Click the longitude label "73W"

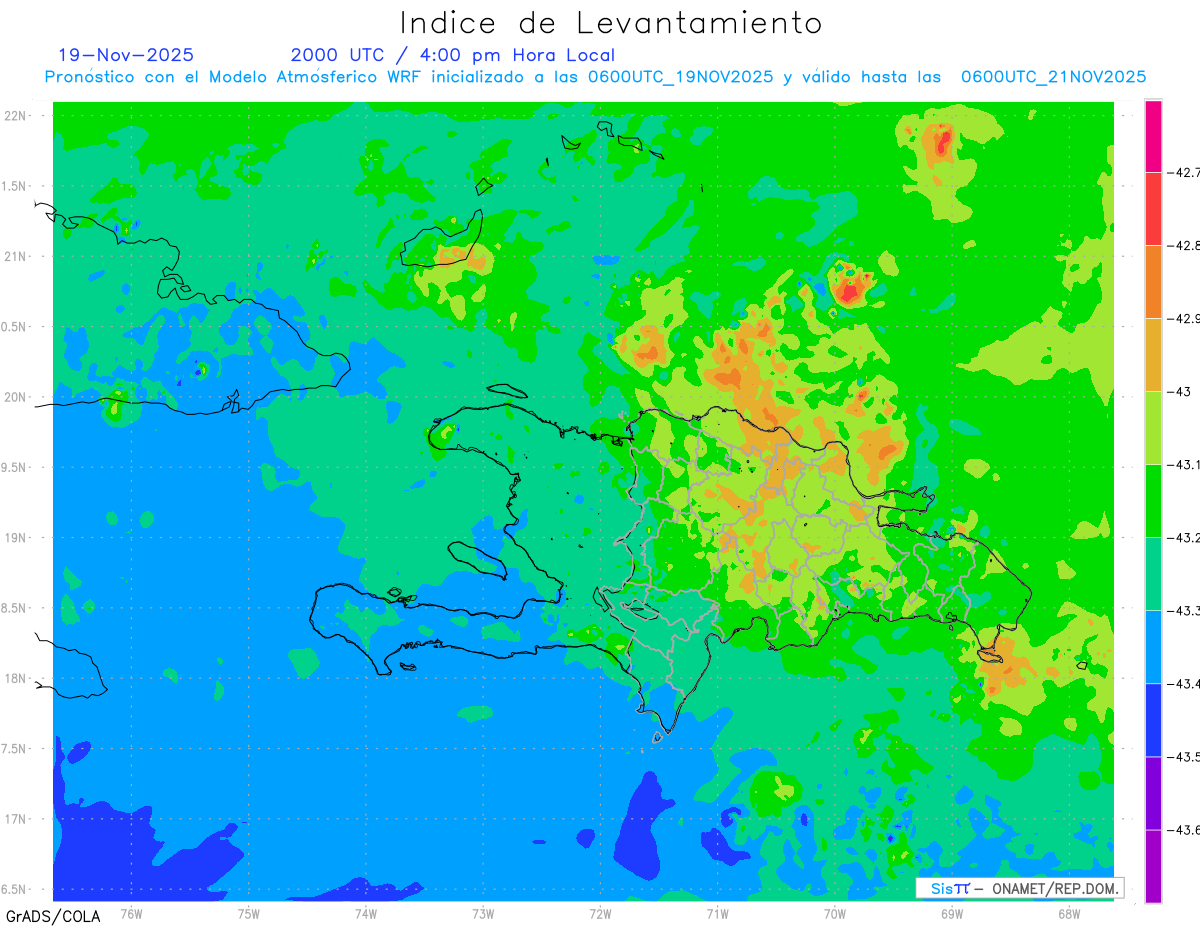[483, 914]
